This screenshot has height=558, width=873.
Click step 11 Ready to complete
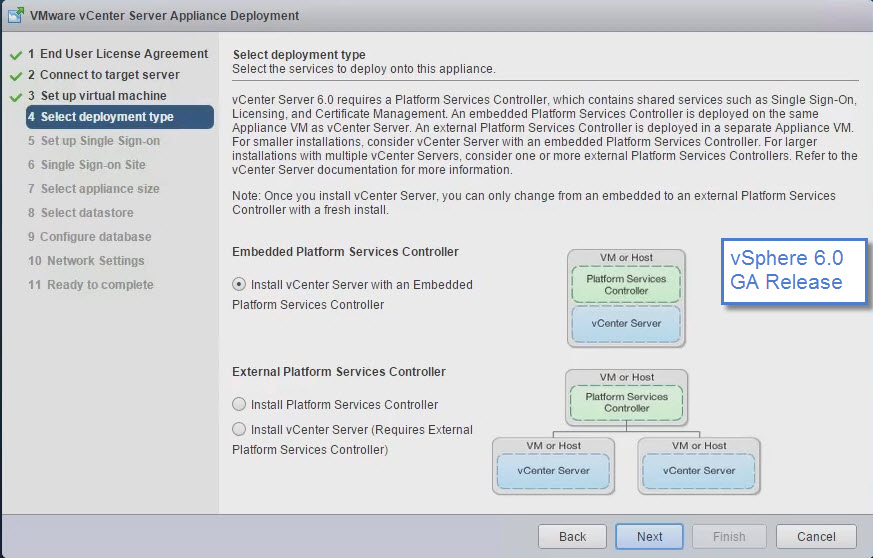tap(97, 285)
